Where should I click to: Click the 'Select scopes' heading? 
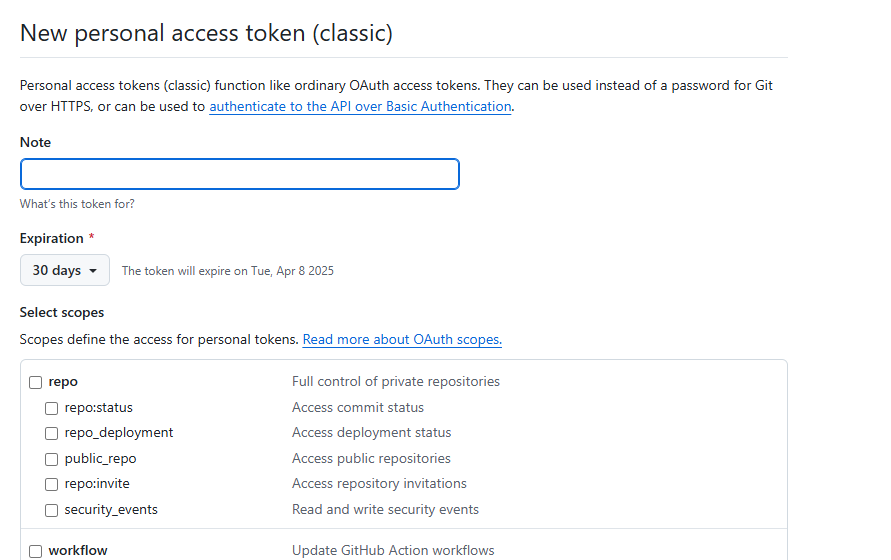(62, 312)
